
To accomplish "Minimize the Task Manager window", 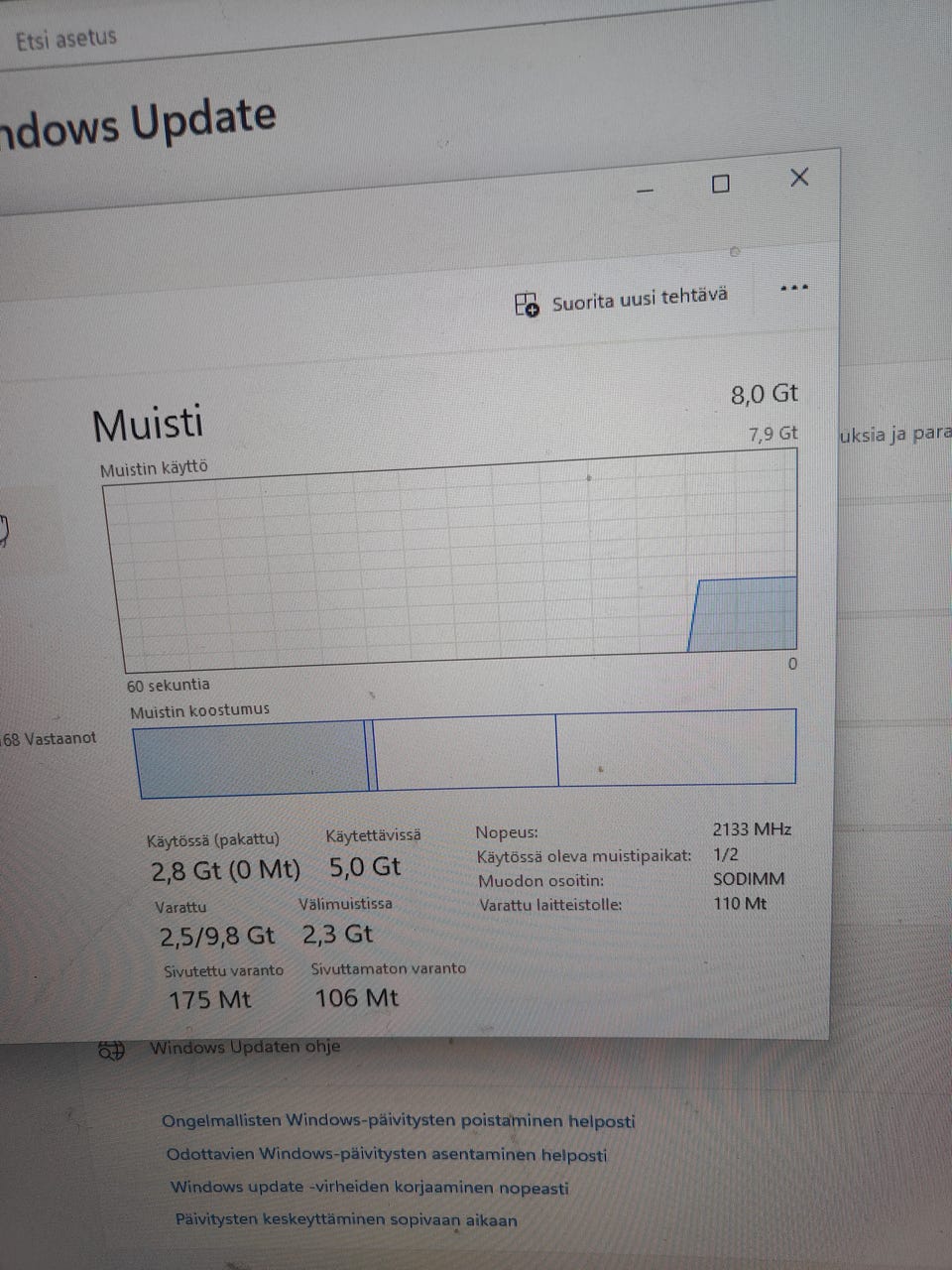I will (645, 190).
